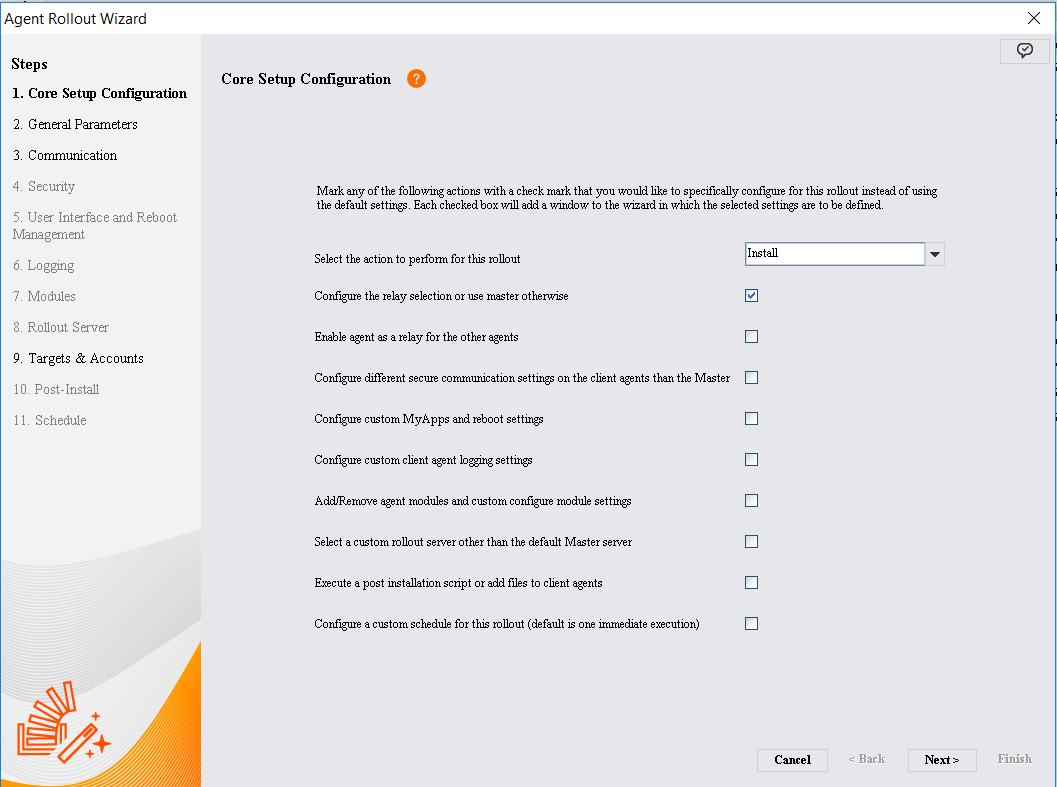The width and height of the screenshot is (1057, 787).
Task: Enable agent as a relay checkbox
Action: (x=751, y=337)
